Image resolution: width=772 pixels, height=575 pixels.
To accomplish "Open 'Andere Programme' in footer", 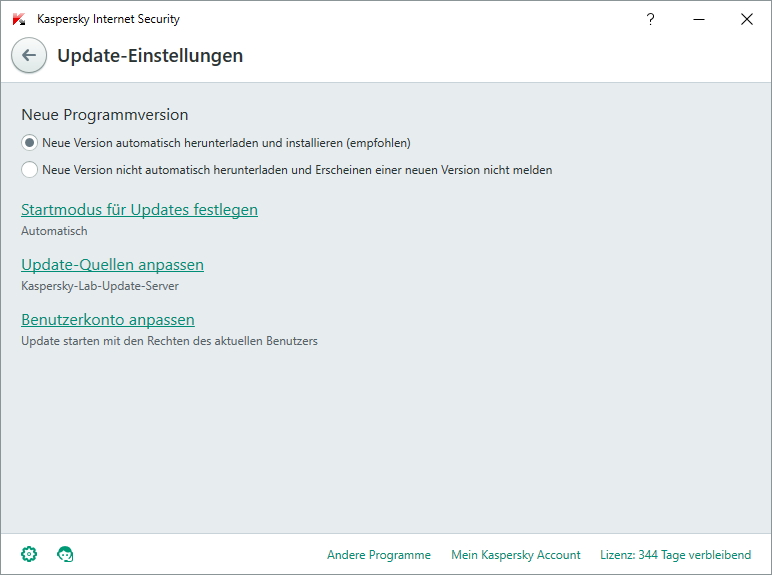I will tap(379, 555).
